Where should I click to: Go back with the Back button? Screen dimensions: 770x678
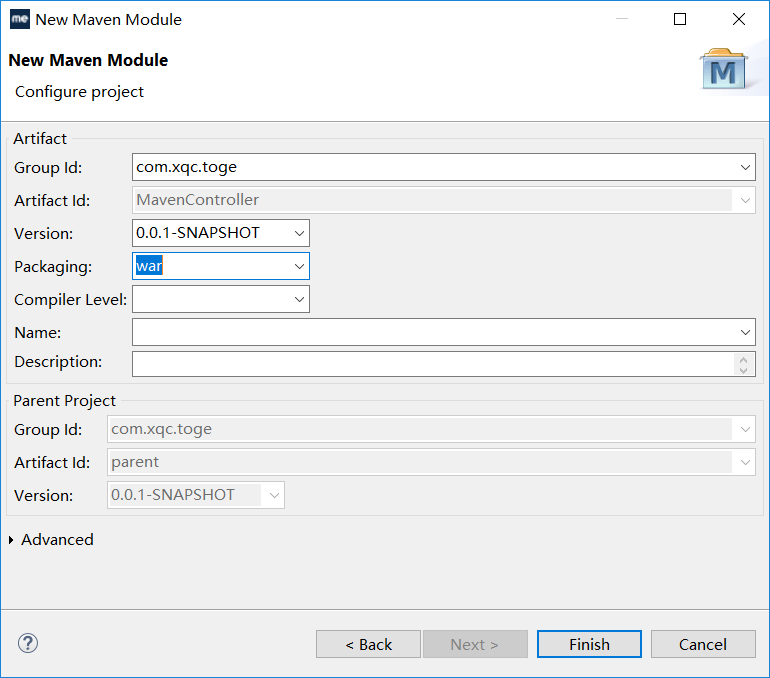368,644
